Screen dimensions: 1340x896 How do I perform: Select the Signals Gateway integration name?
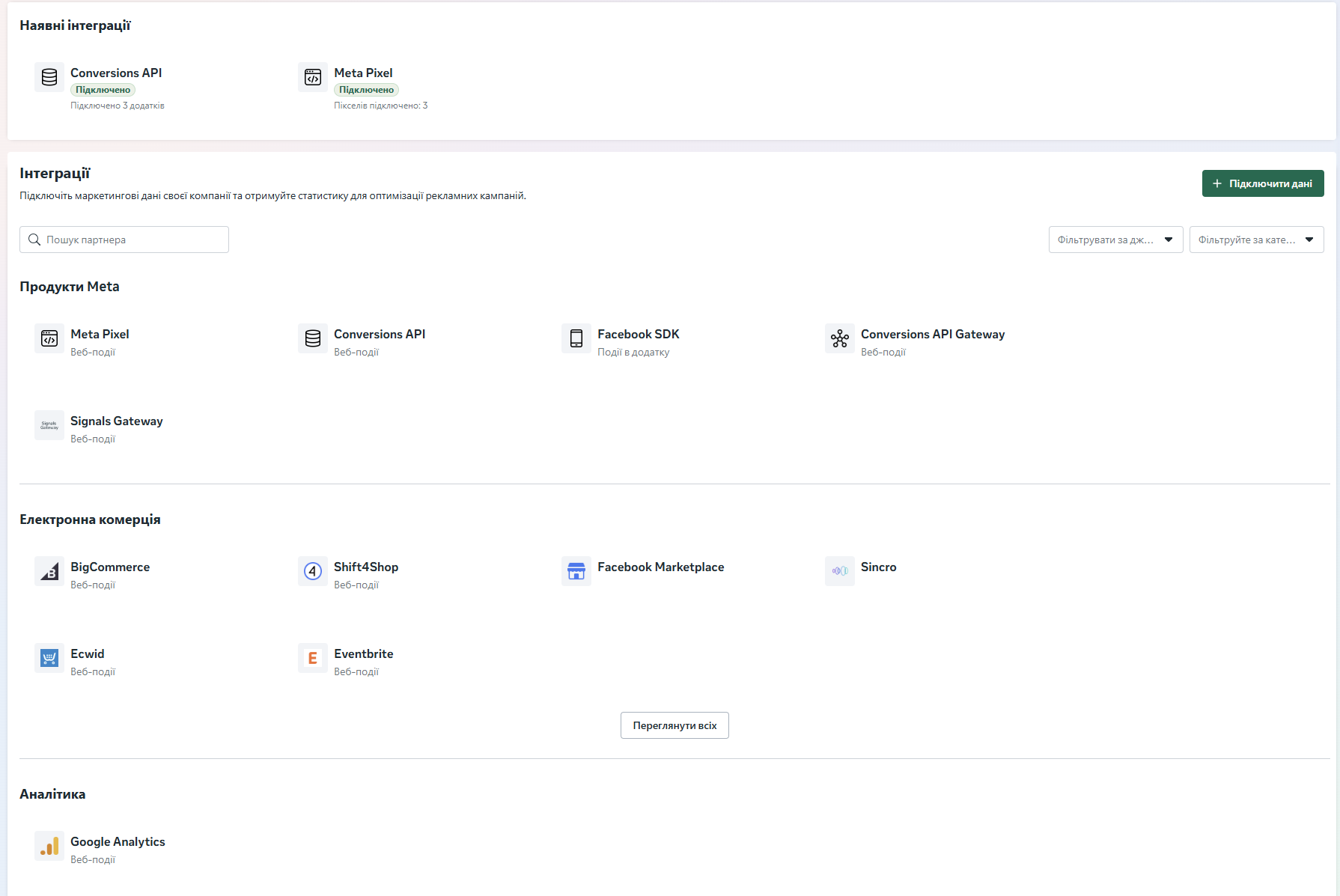(117, 421)
